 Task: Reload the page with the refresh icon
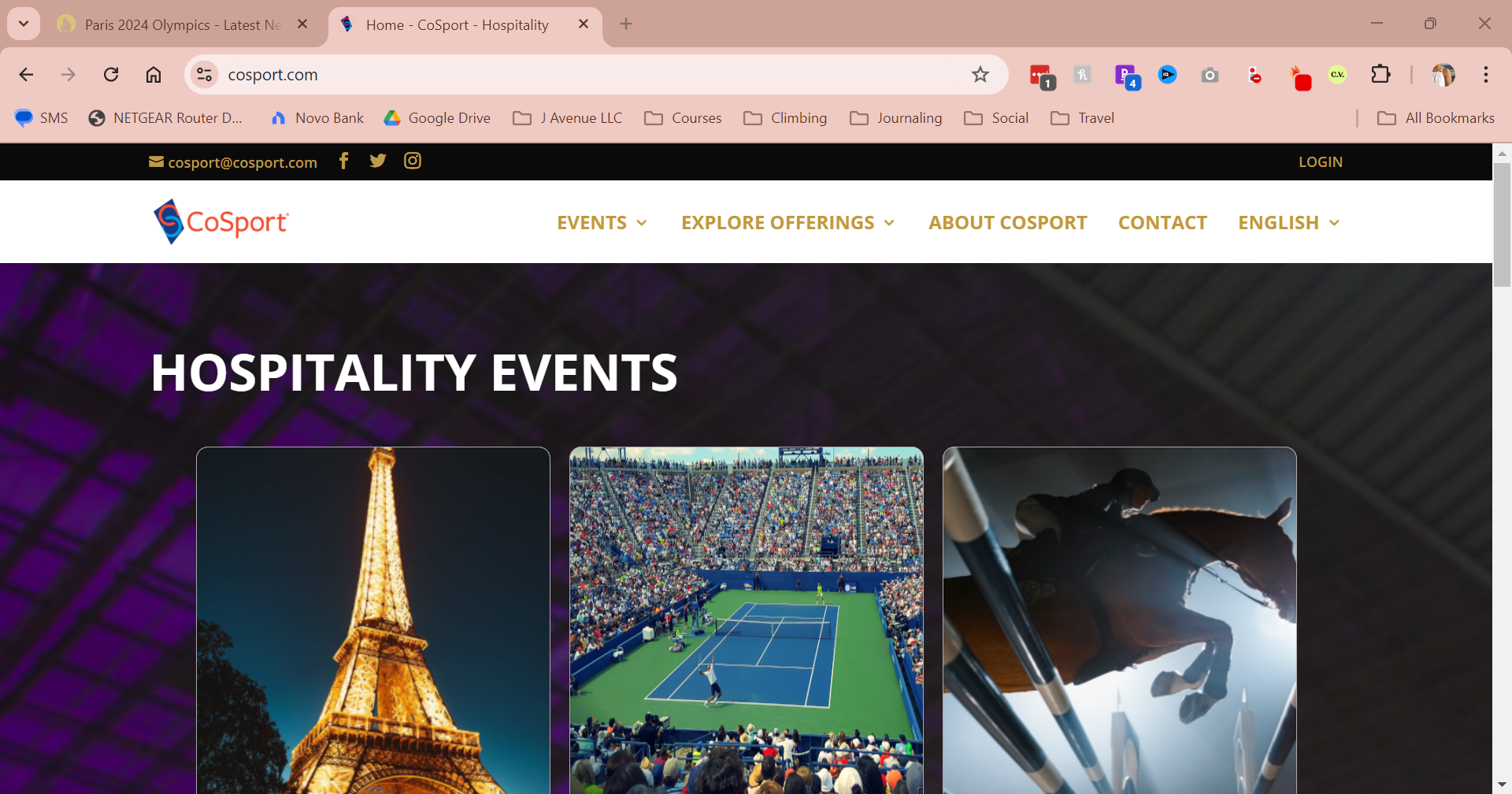(111, 75)
